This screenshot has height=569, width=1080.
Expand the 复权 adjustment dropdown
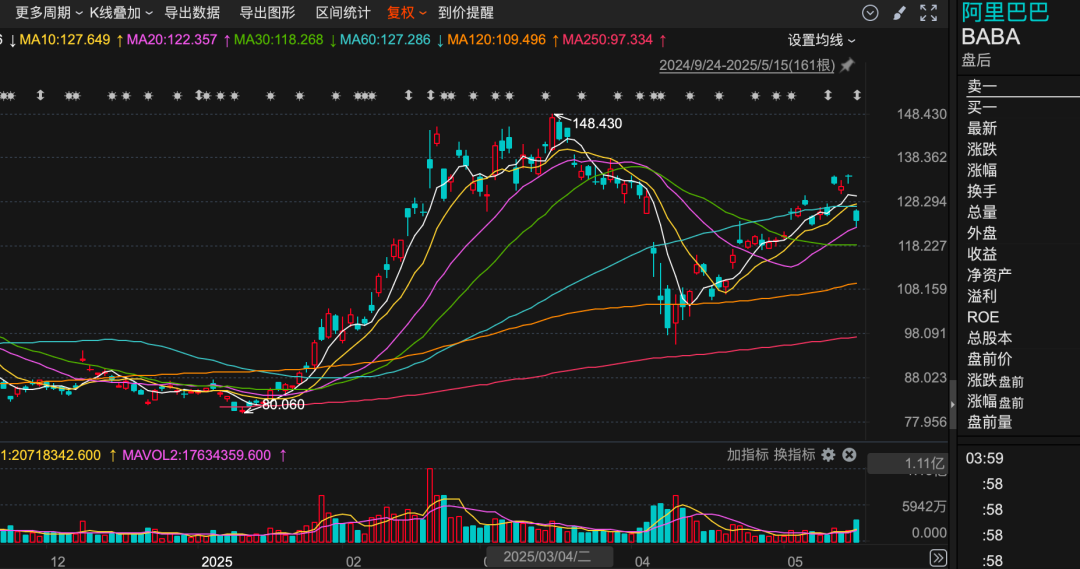point(406,13)
